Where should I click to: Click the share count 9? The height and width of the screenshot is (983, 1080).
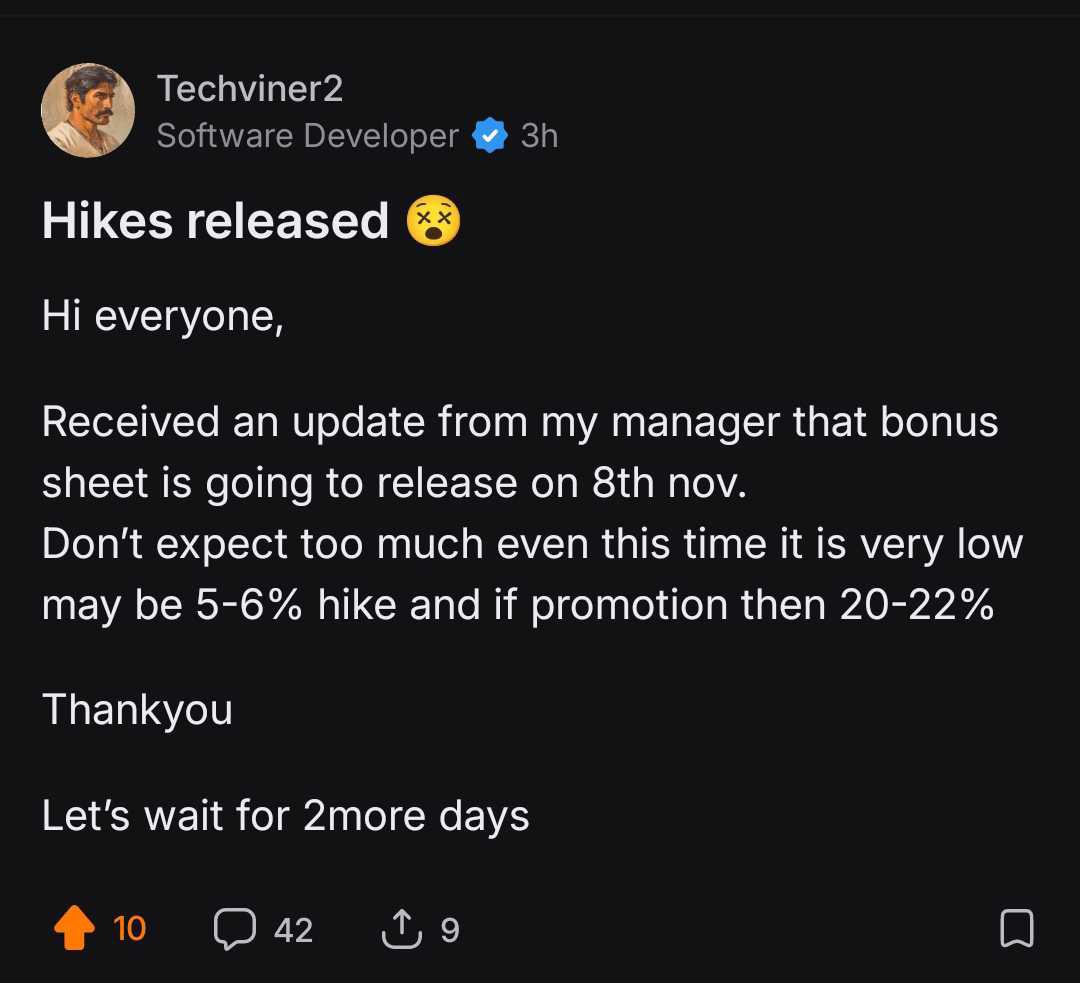coord(450,930)
